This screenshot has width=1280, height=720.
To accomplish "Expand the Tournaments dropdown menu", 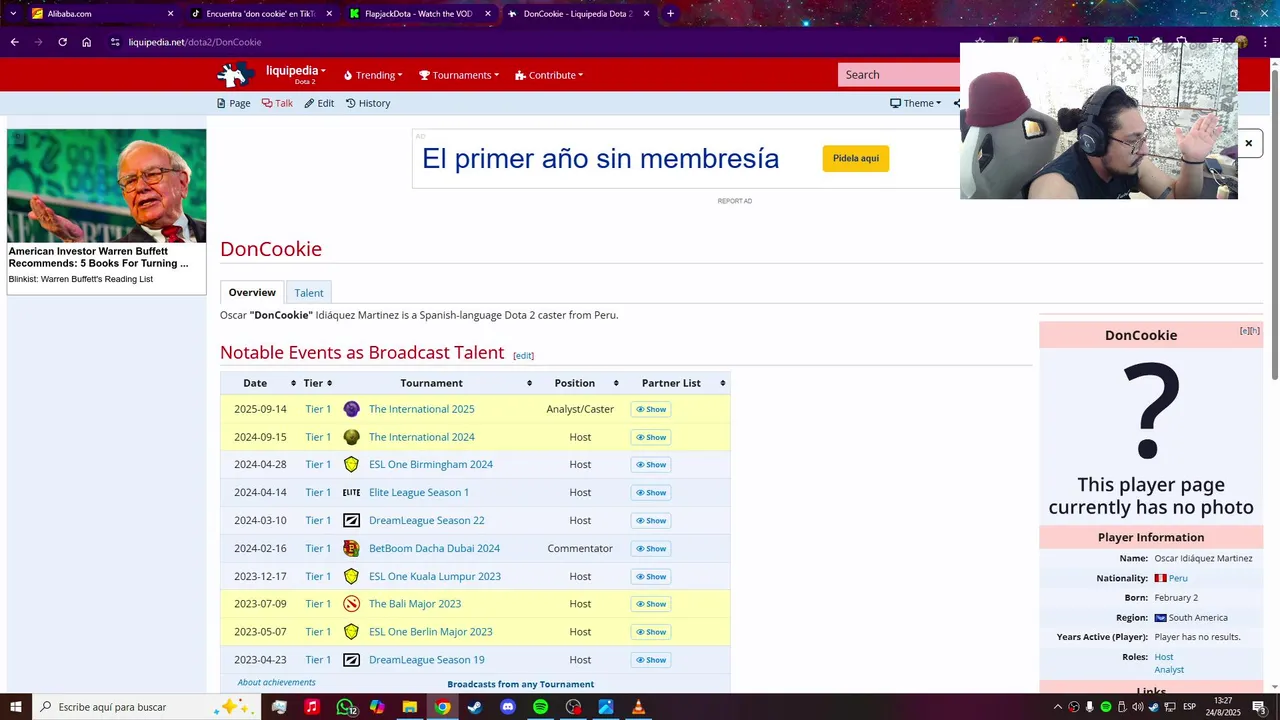I will coord(459,75).
